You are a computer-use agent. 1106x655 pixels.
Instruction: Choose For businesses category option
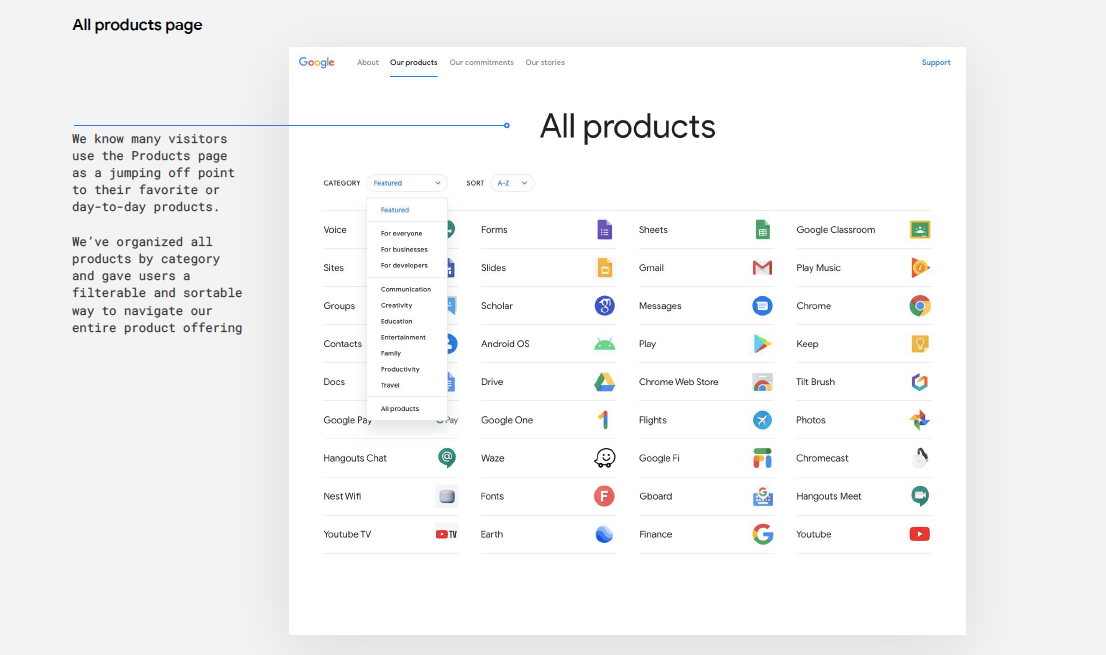[404, 250]
